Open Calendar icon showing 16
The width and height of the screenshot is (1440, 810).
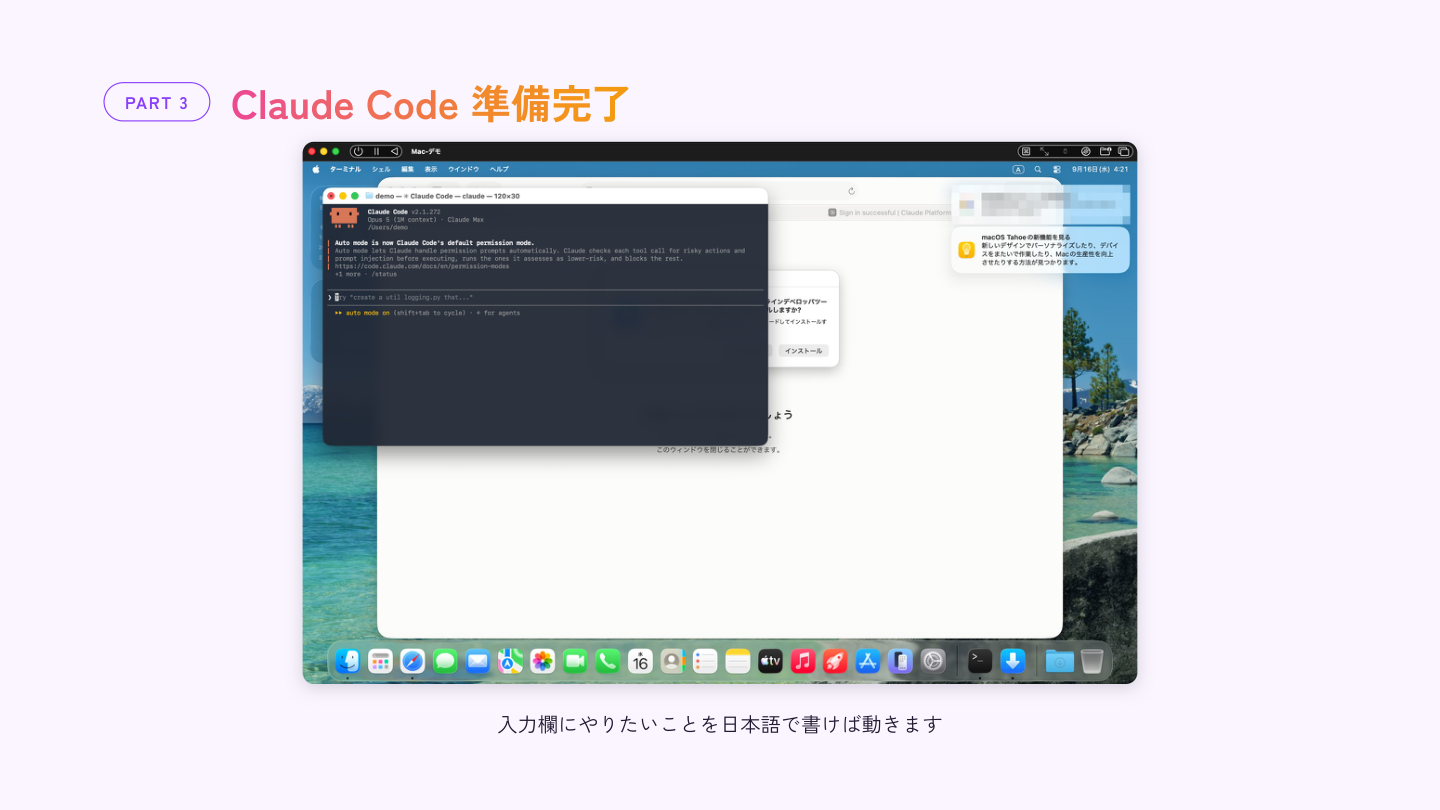pyautogui.click(x=640, y=661)
